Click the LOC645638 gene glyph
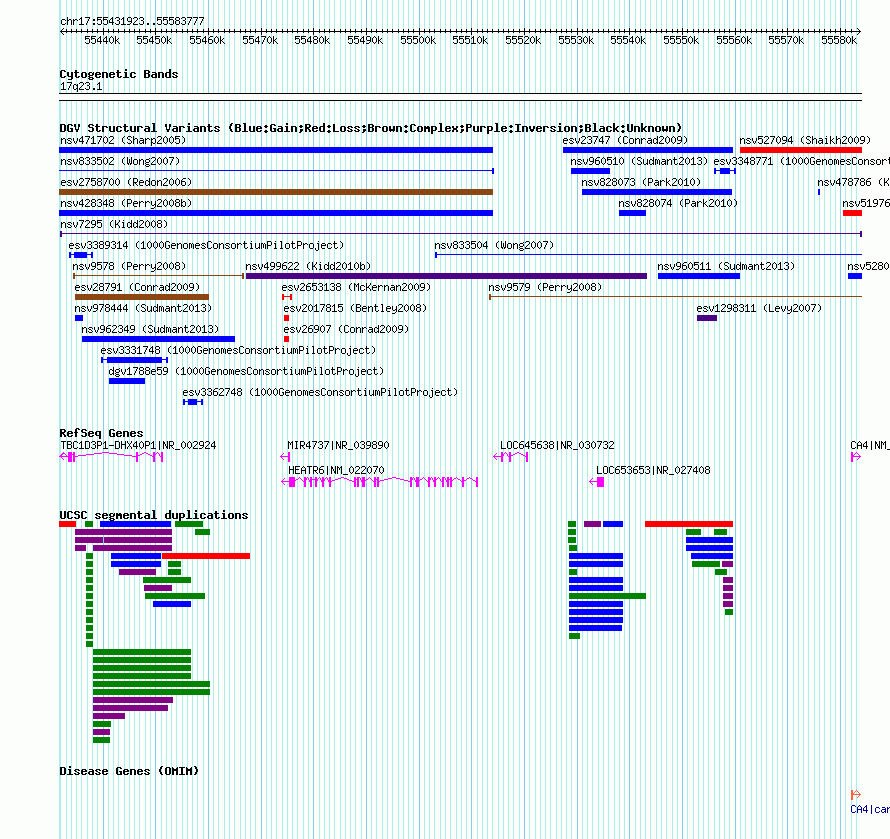The width and height of the screenshot is (890, 839). pos(511,456)
